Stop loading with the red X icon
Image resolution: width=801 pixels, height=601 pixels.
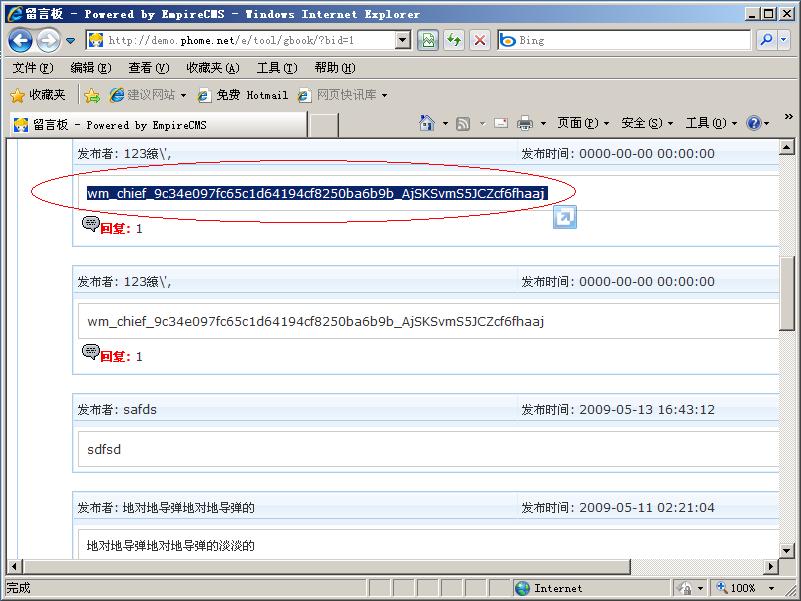tap(480, 40)
